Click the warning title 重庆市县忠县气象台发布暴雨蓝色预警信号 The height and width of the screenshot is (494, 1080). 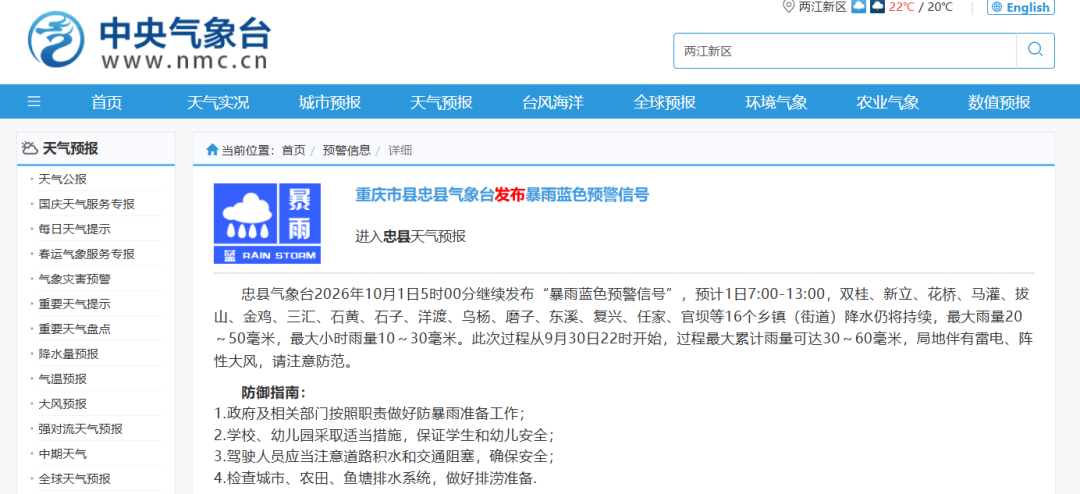click(502, 194)
